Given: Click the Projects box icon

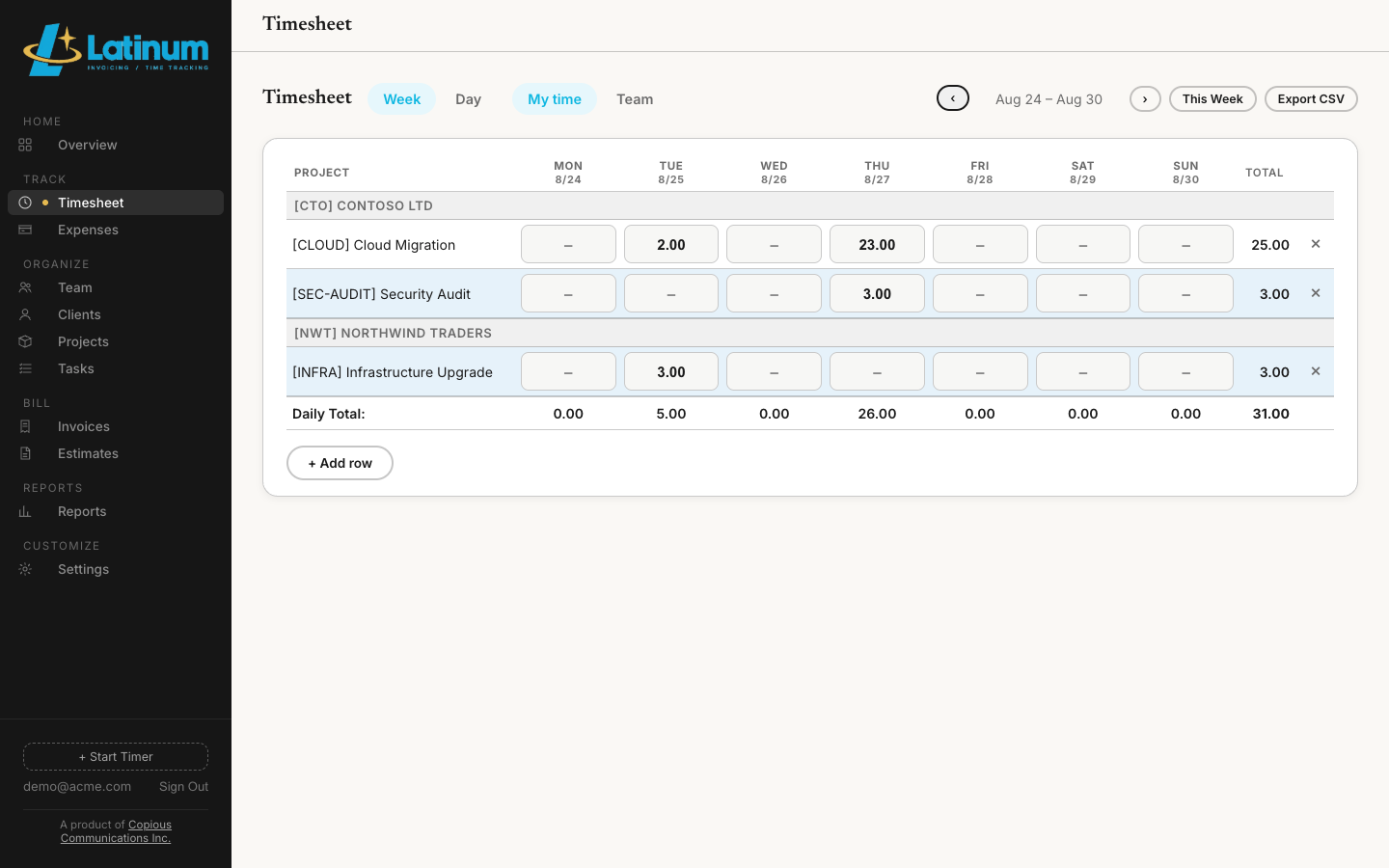Looking at the screenshot, I should point(25,341).
